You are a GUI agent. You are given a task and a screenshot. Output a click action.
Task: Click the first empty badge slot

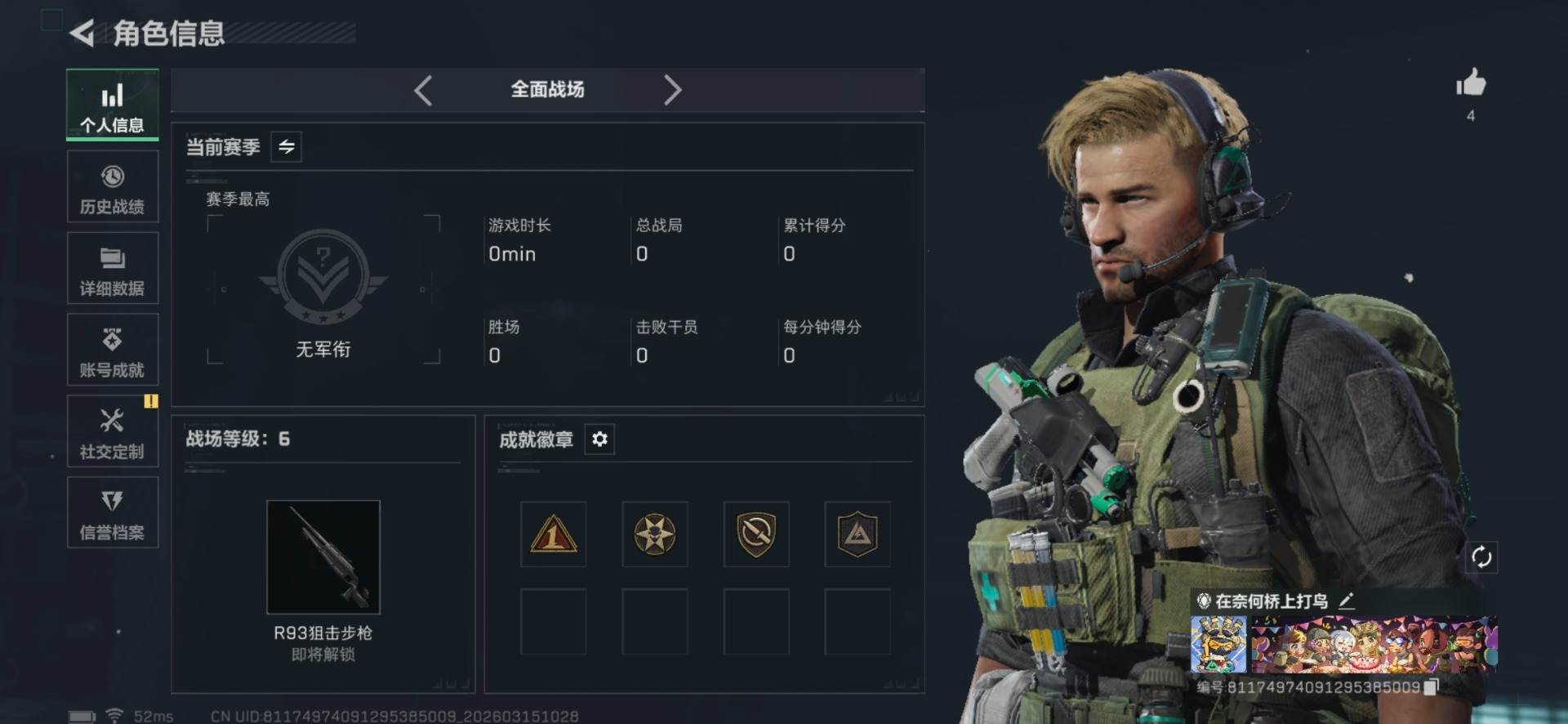click(554, 621)
